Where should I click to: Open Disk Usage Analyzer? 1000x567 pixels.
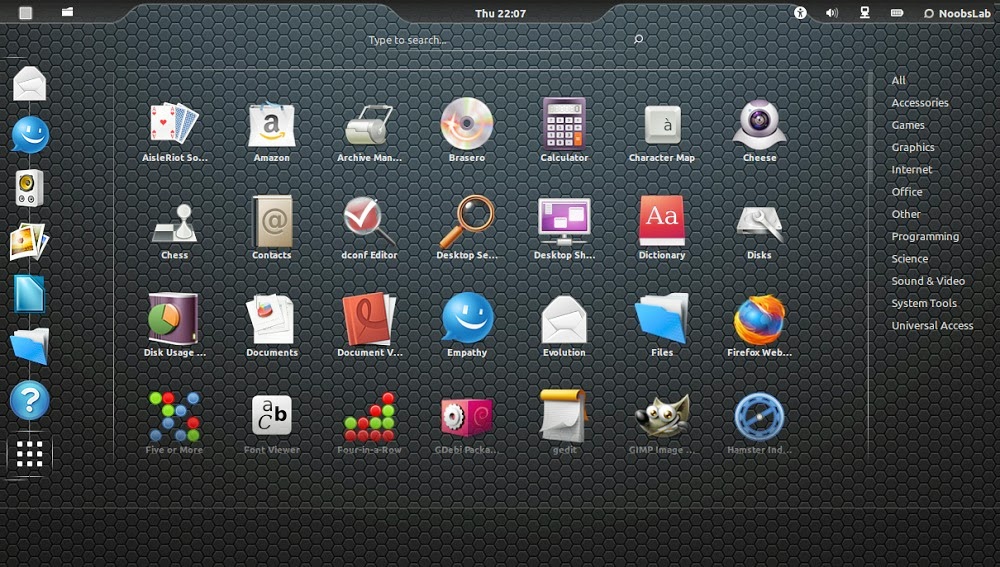pos(174,326)
